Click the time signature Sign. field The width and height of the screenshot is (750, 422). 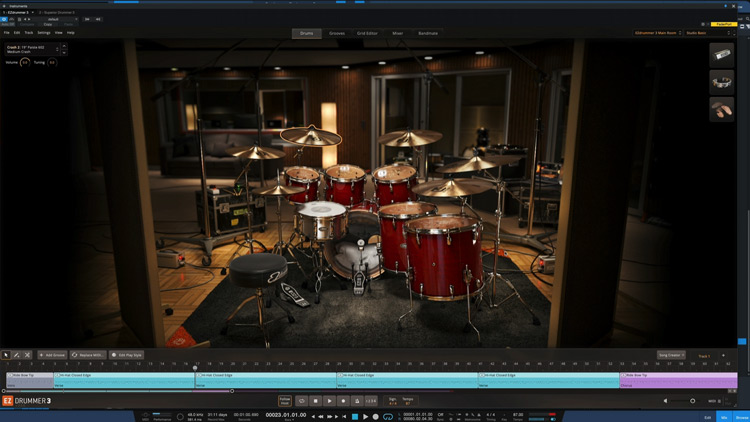393,401
